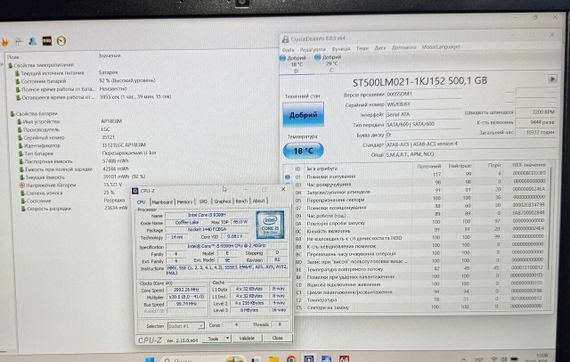
Task: Open the Memory tab in CPU-Z
Action: pyautogui.click(x=185, y=202)
